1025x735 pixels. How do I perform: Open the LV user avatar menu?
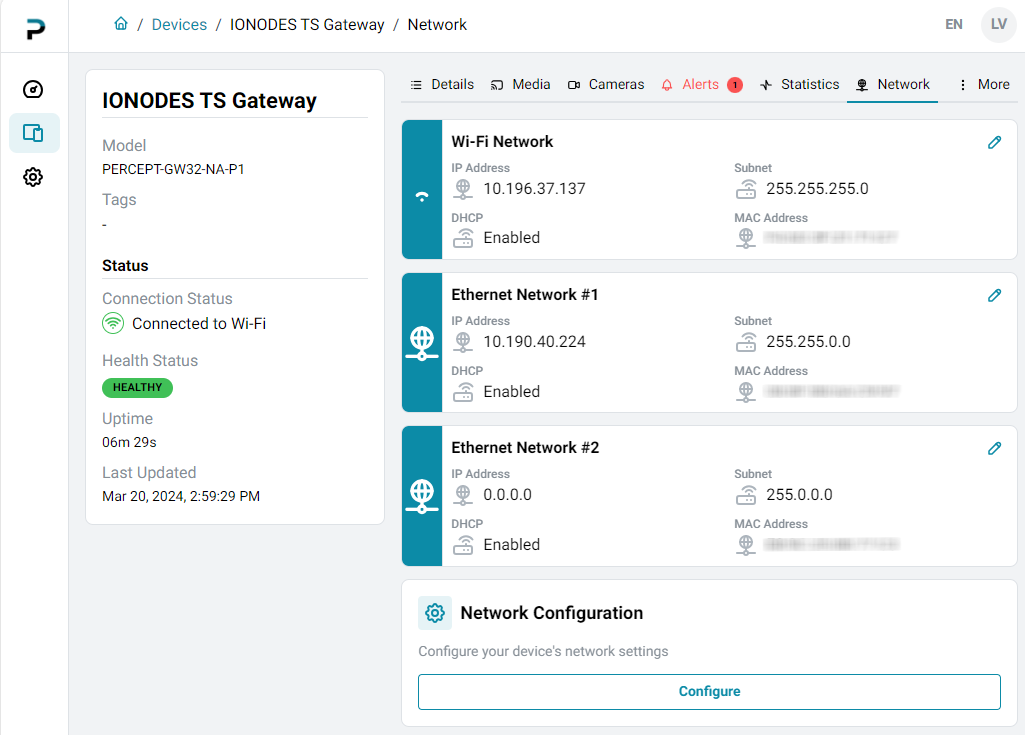(998, 25)
